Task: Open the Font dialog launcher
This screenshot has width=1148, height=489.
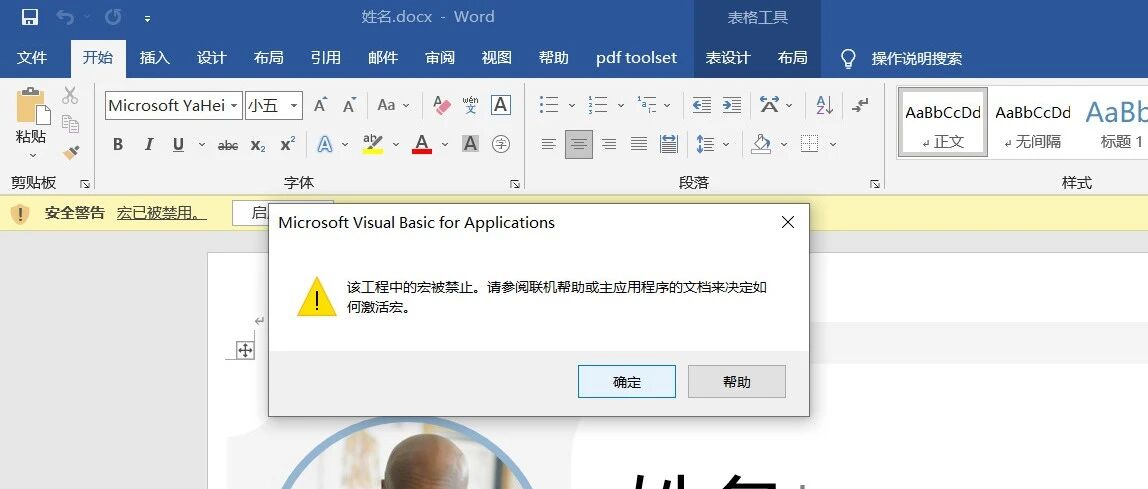Action: click(x=515, y=184)
